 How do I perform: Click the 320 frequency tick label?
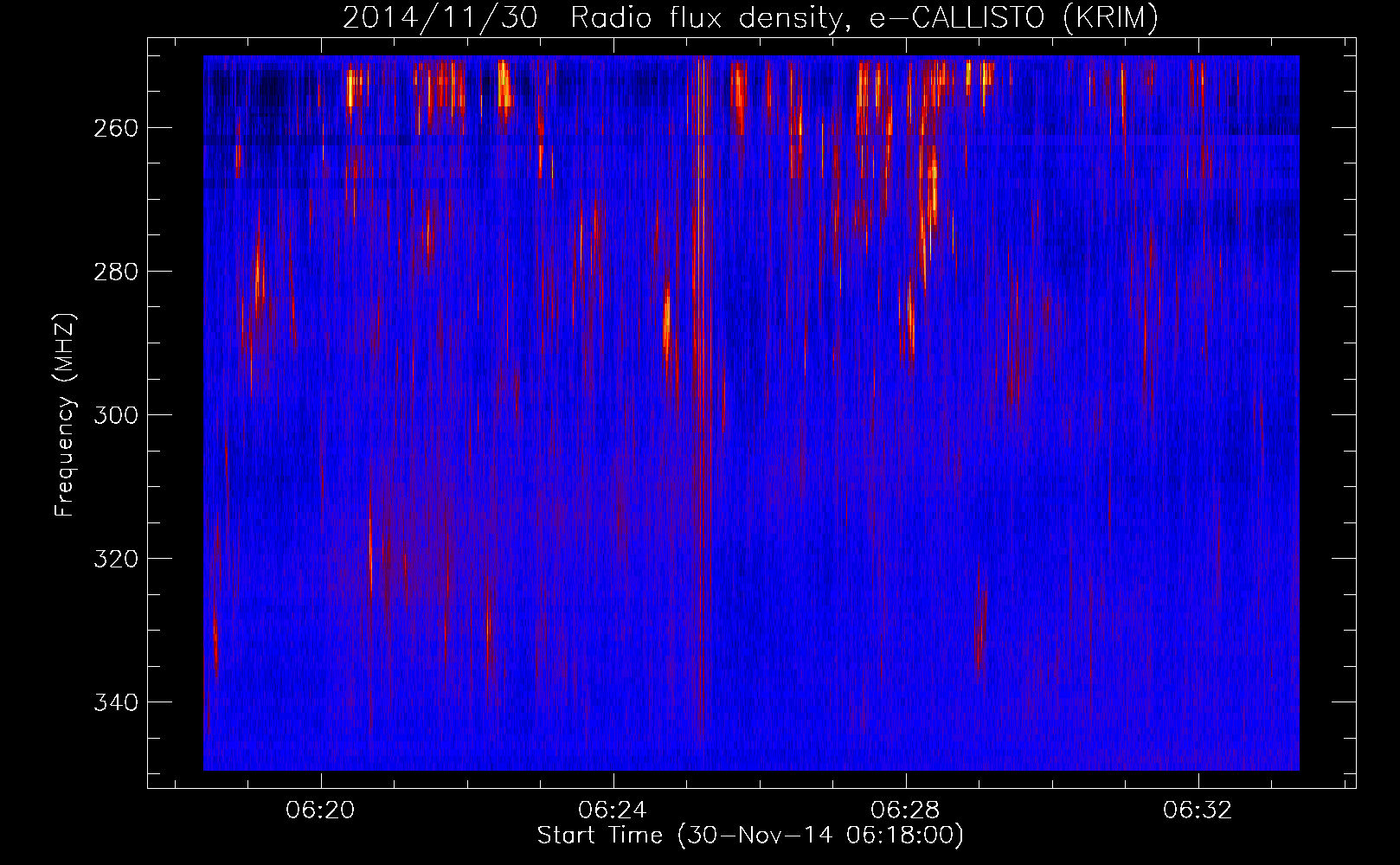116,559
